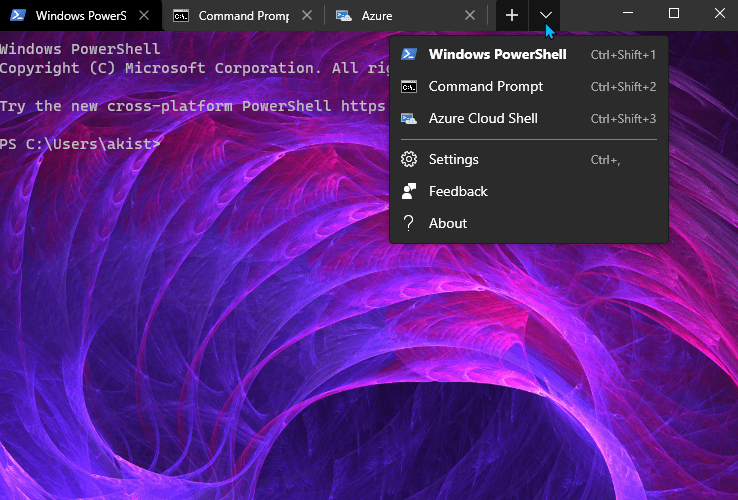738x500 pixels.
Task: Switch to the Azure tab
Action: click(406, 16)
